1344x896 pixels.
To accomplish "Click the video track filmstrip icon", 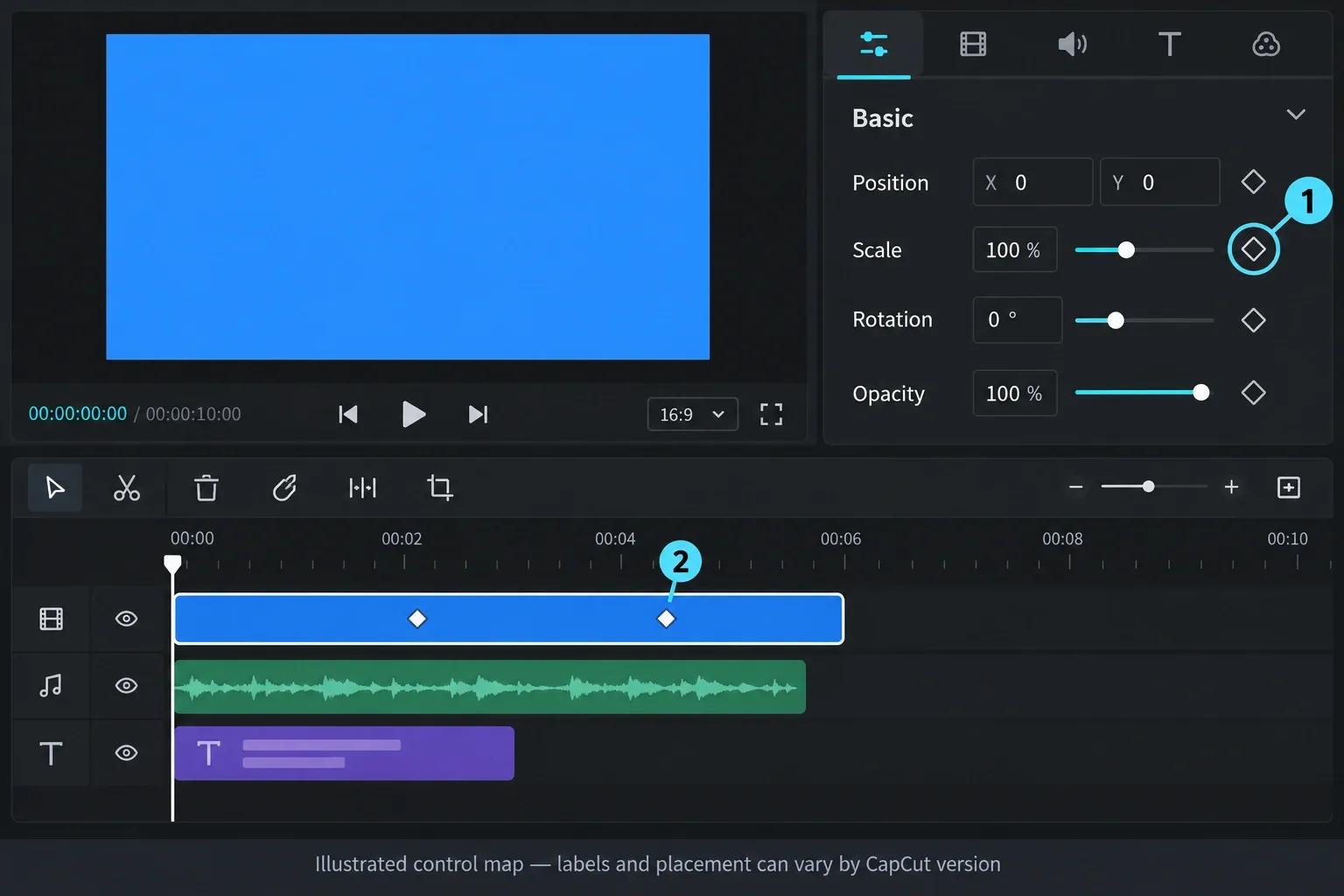I will (51, 619).
